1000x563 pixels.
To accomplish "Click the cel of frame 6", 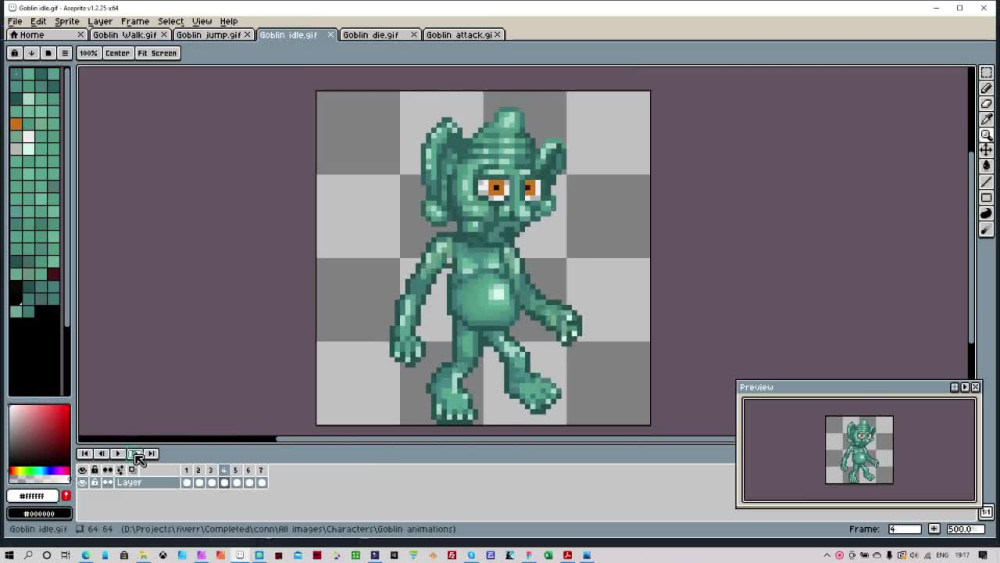I will pos(249,483).
